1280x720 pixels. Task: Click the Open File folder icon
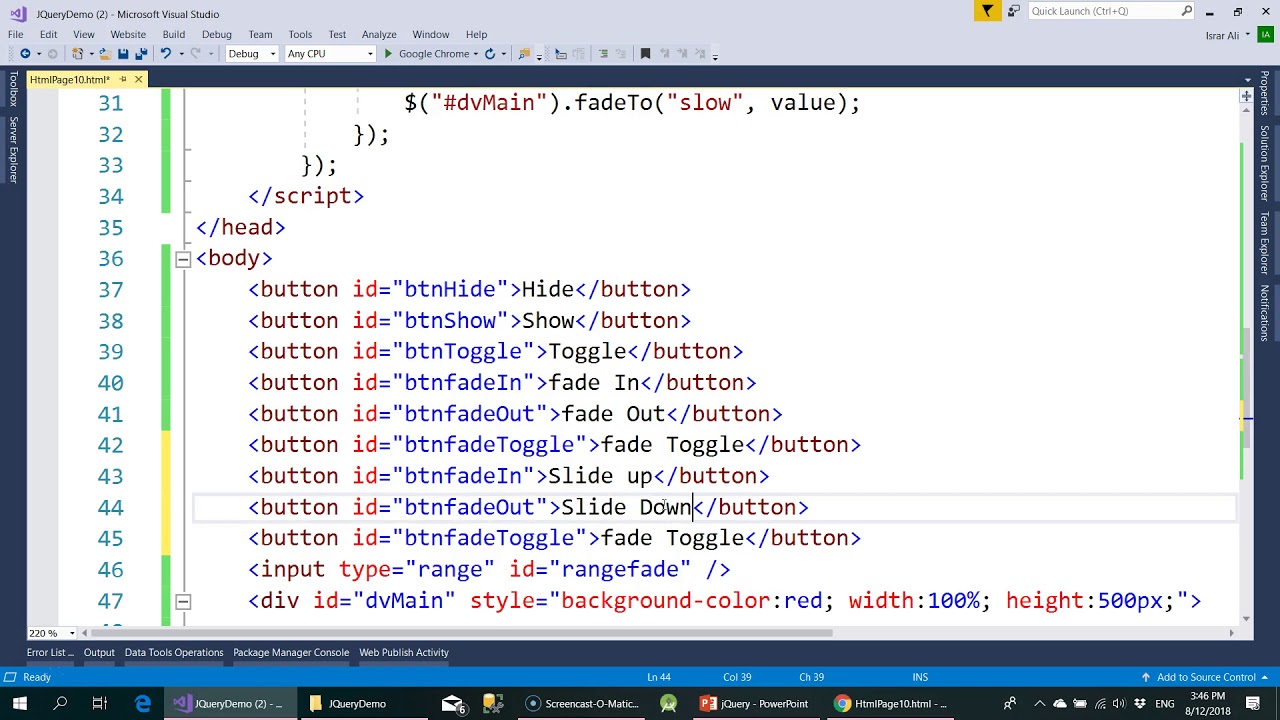click(x=105, y=54)
